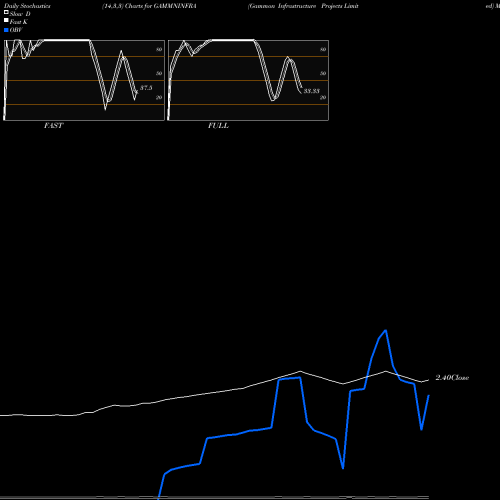Image resolution: width=500 pixels, height=500 pixels.
Task: Click the right end of the white close line
Action: click(x=429, y=380)
